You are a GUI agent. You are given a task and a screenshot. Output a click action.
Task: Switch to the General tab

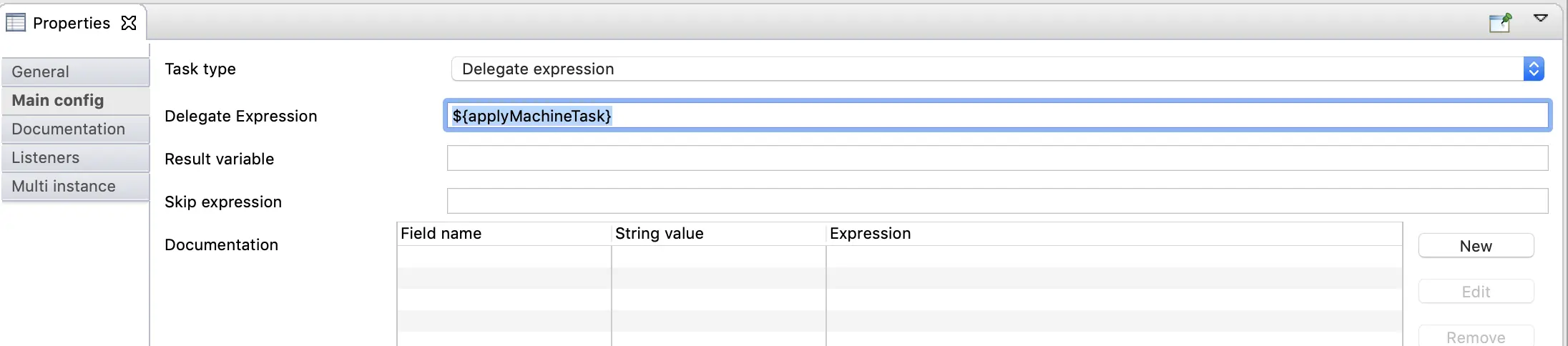[76, 71]
